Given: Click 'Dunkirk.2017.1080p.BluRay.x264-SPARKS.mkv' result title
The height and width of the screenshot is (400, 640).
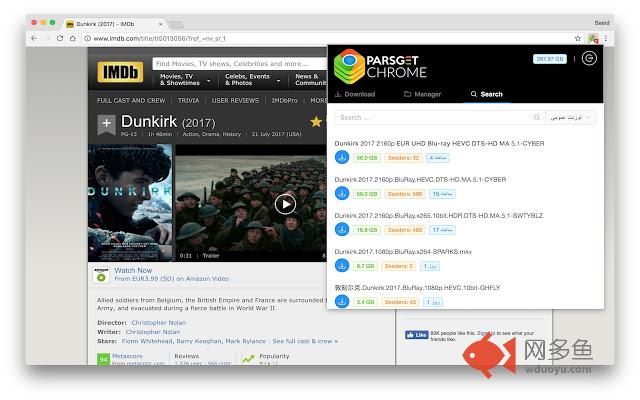Looking at the screenshot, I should pyautogui.click(x=403, y=251).
